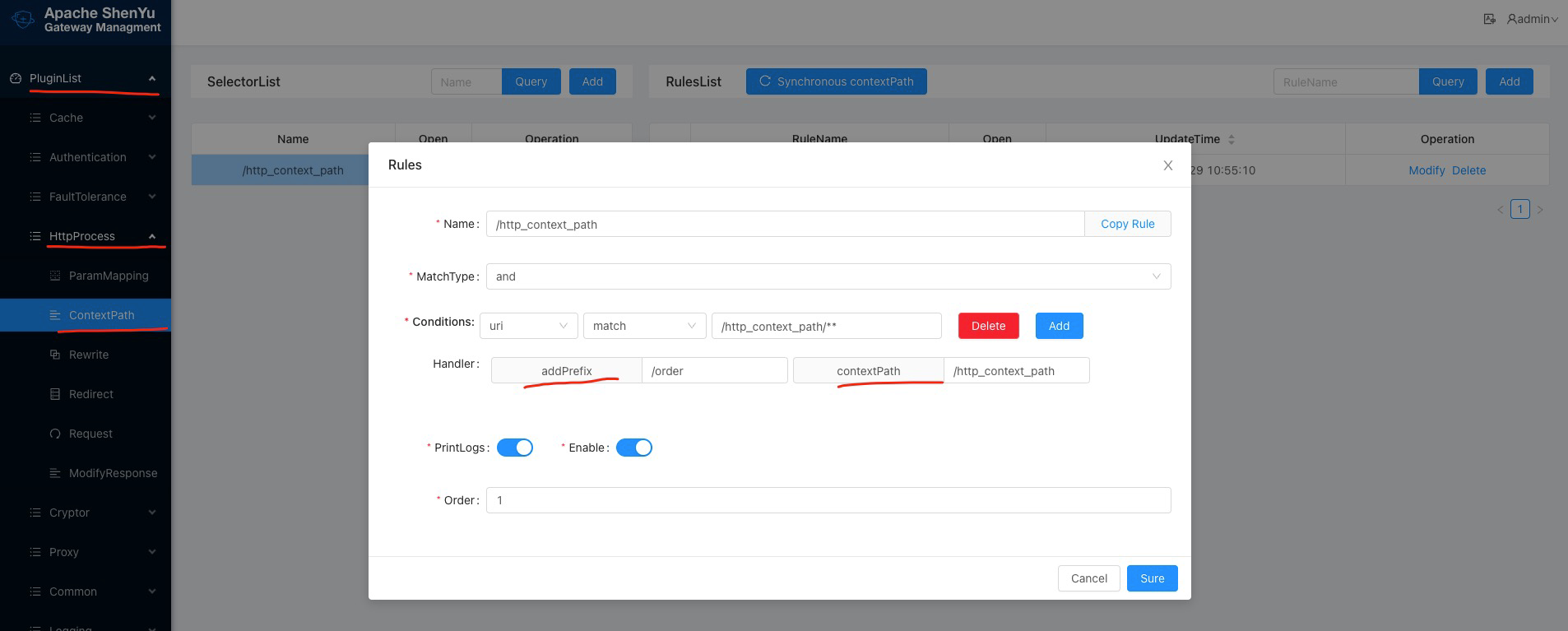Viewport: 1568px width, 631px height.
Task: Expand the Authentication plugin group
Action: point(88,157)
